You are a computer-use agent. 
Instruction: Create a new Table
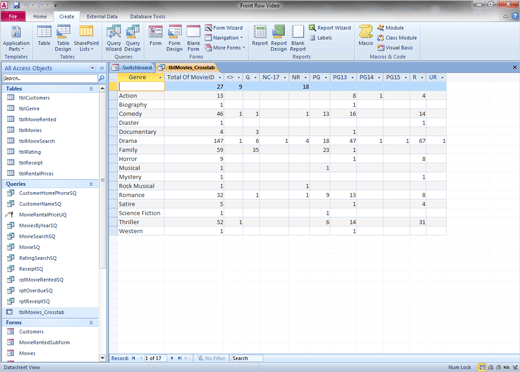(44, 36)
